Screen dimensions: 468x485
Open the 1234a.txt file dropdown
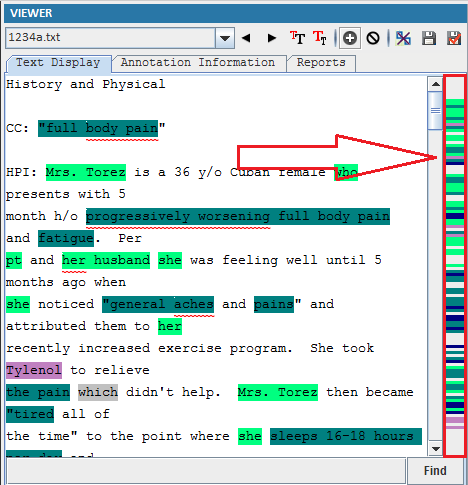(225, 38)
